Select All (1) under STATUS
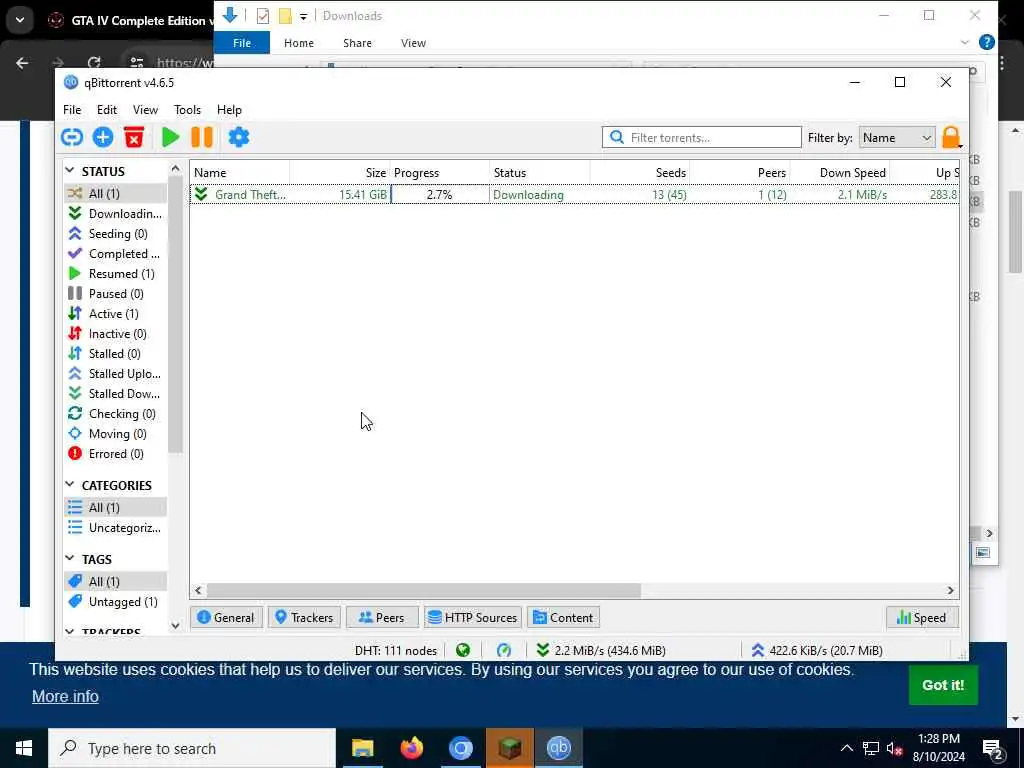1024x768 pixels. pyautogui.click(x=116, y=193)
